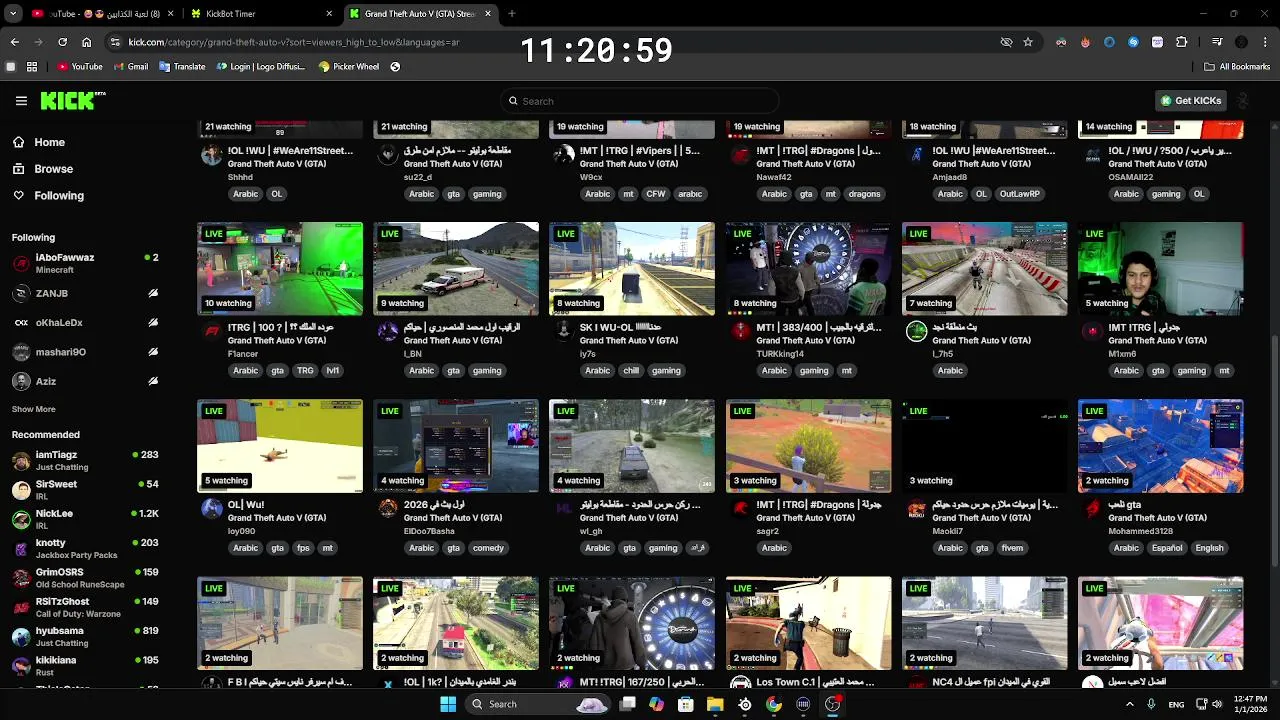Image resolution: width=1280 pixels, height=720 pixels.
Task: Focus the Kick search field
Action: [x=640, y=101]
